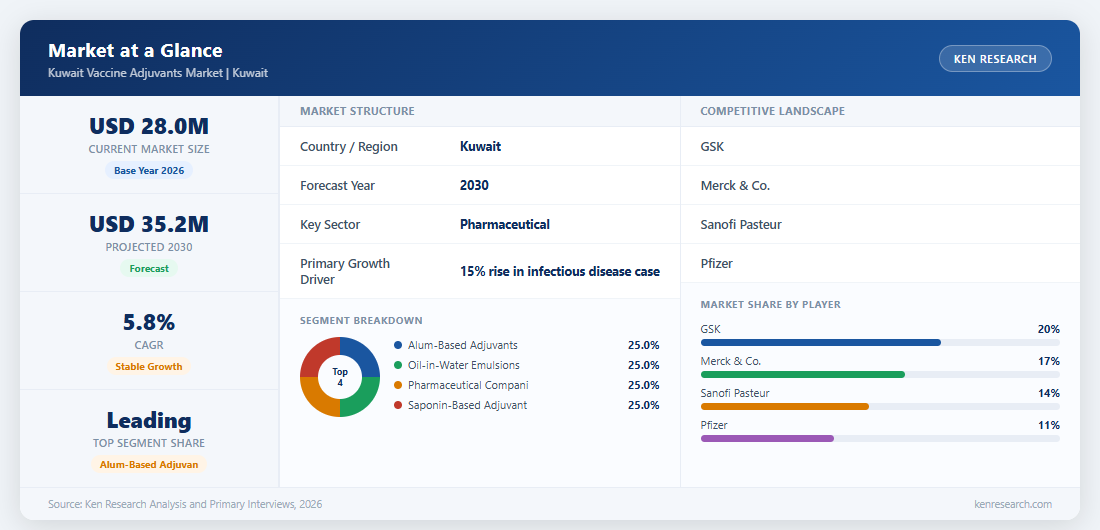The image size is (1100, 530).
Task: Click the Pharmaceutical sector value
Action: 505,225
